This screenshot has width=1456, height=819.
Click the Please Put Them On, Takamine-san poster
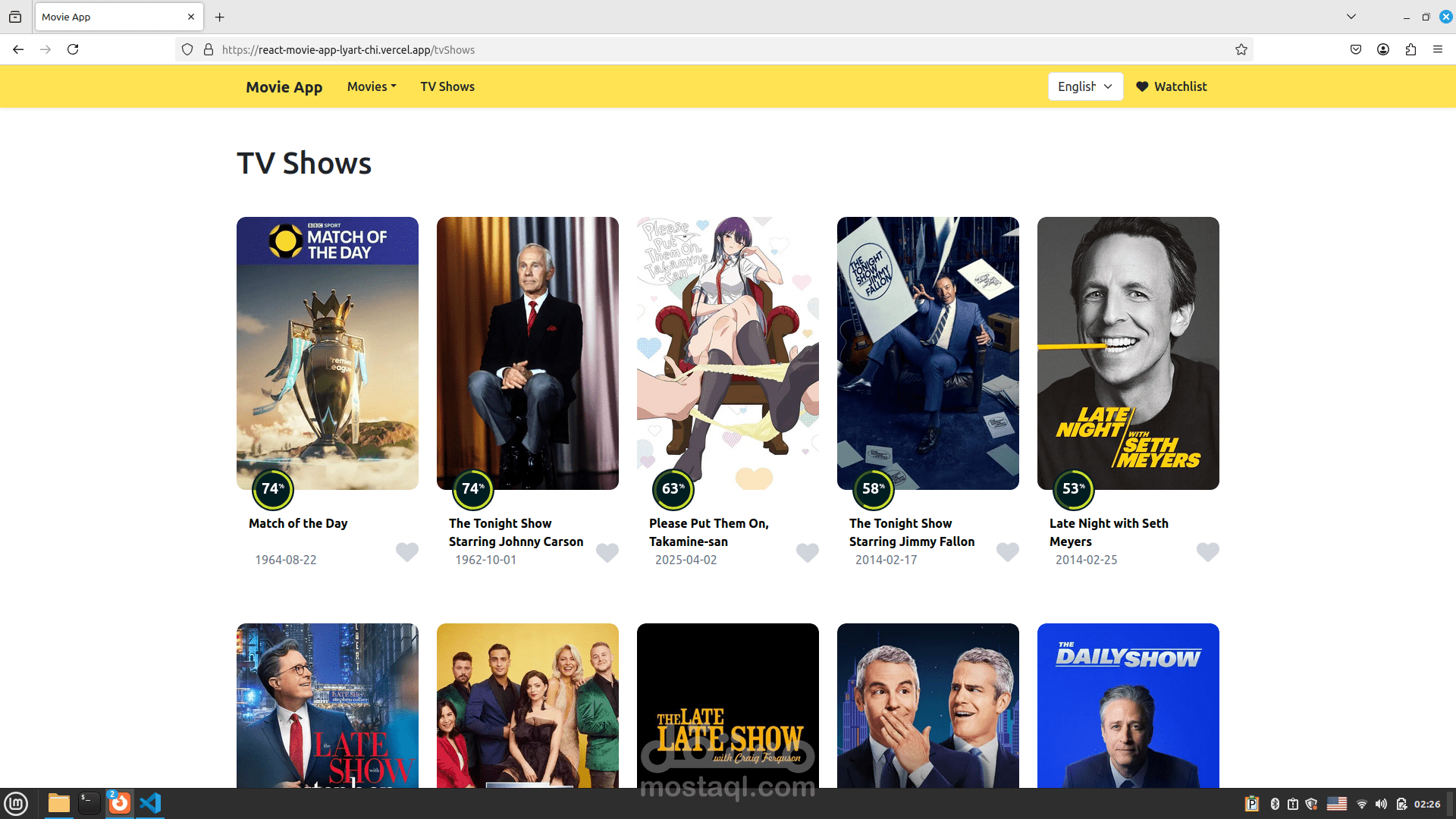coord(727,353)
